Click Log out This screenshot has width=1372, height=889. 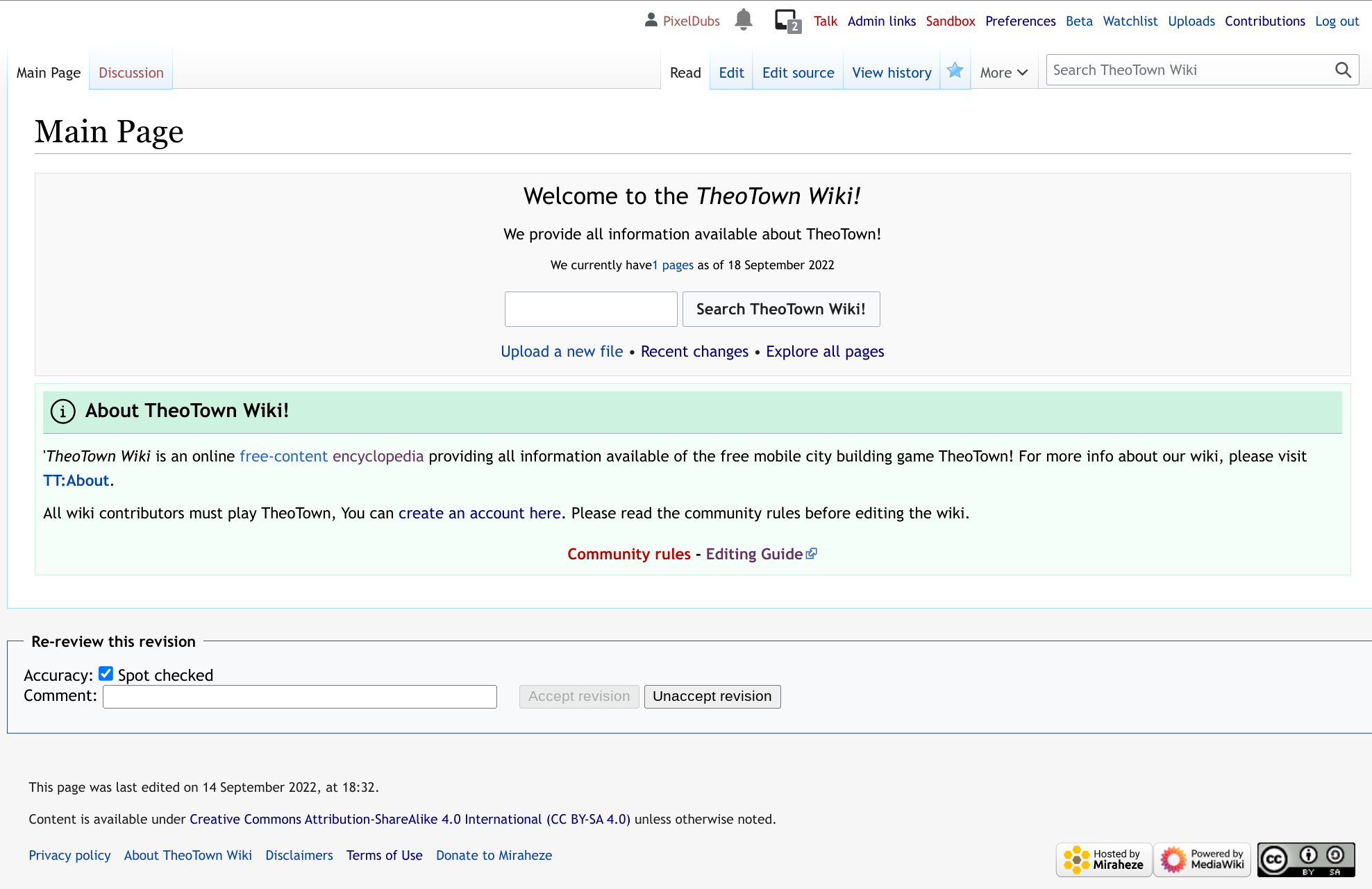coord(1337,22)
